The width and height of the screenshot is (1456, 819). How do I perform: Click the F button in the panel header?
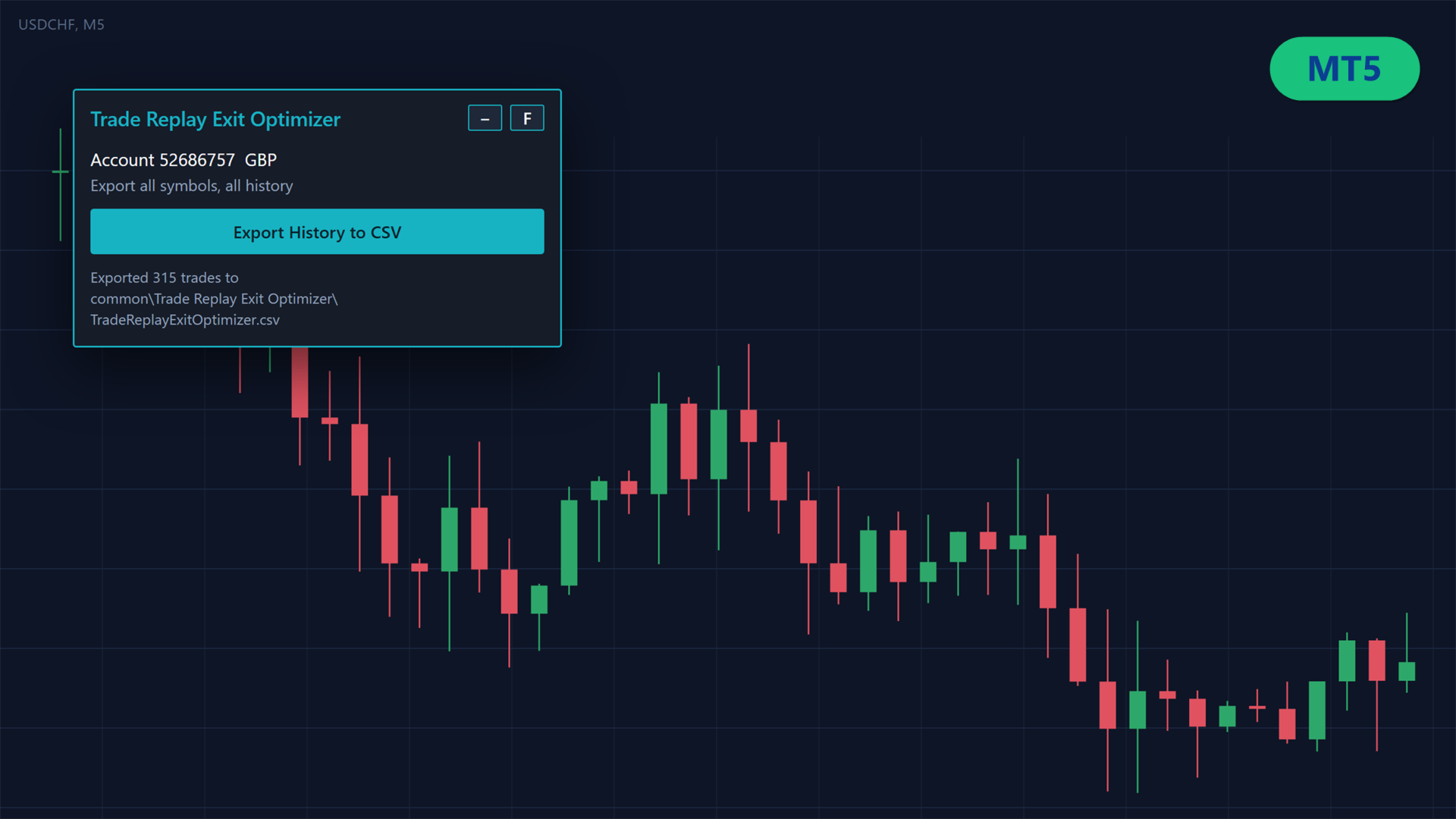tap(527, 118)
